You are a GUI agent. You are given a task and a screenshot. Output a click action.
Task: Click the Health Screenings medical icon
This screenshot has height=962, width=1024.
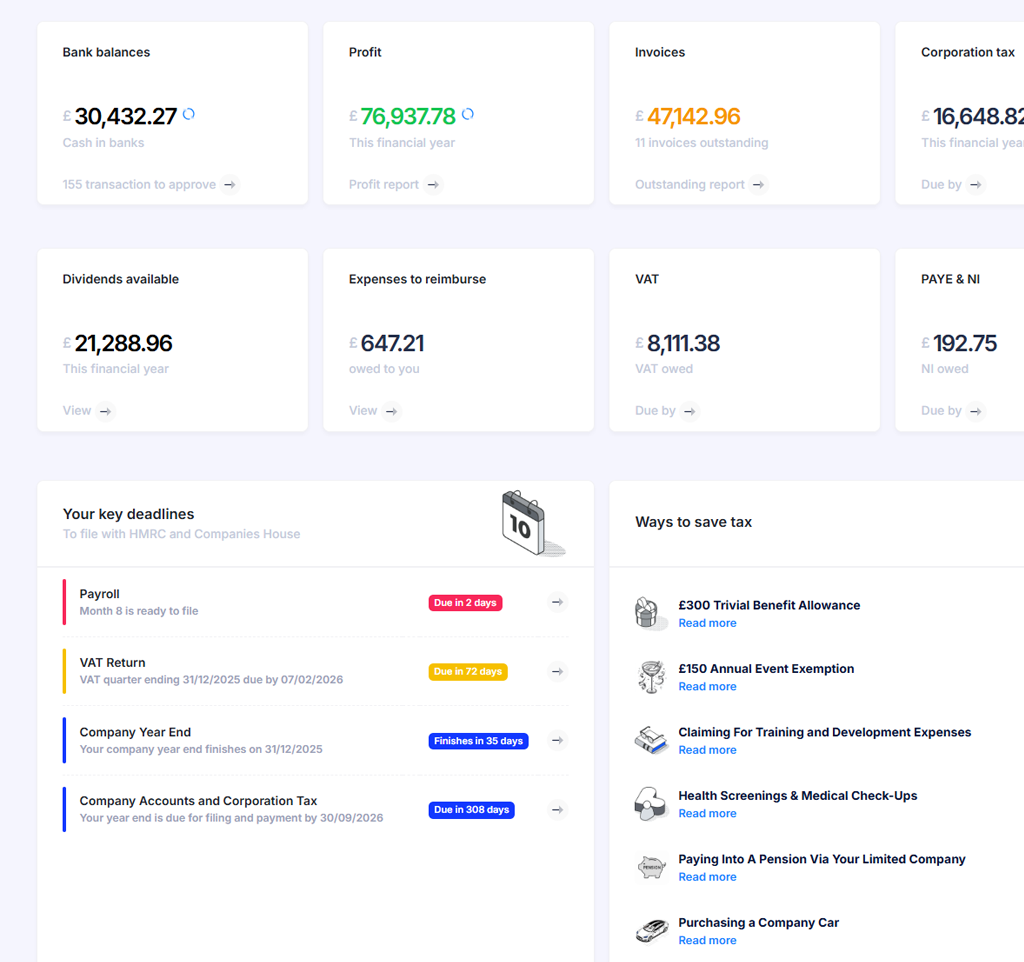pos(651,804)
